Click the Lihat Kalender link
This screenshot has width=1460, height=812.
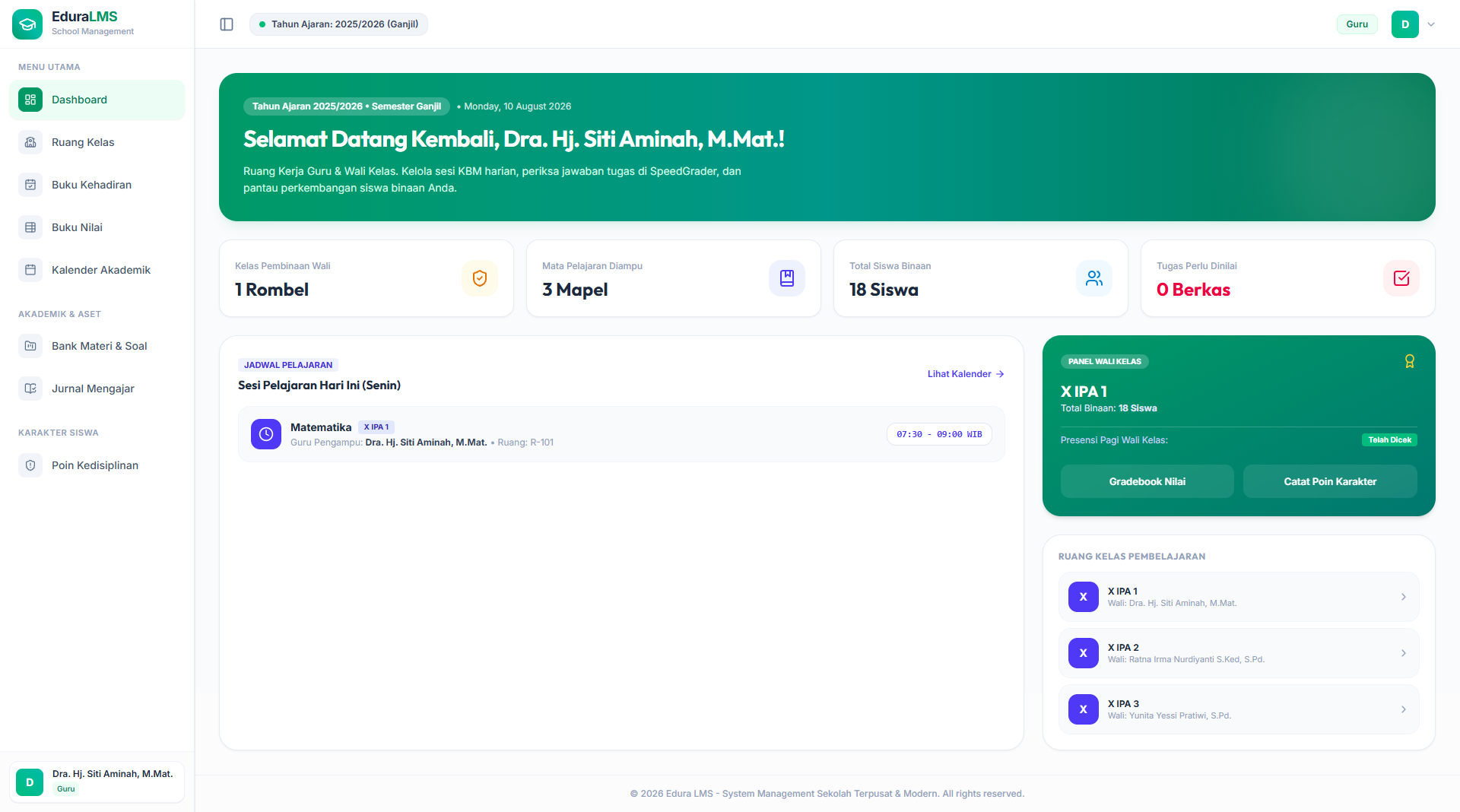pos(966,374)
